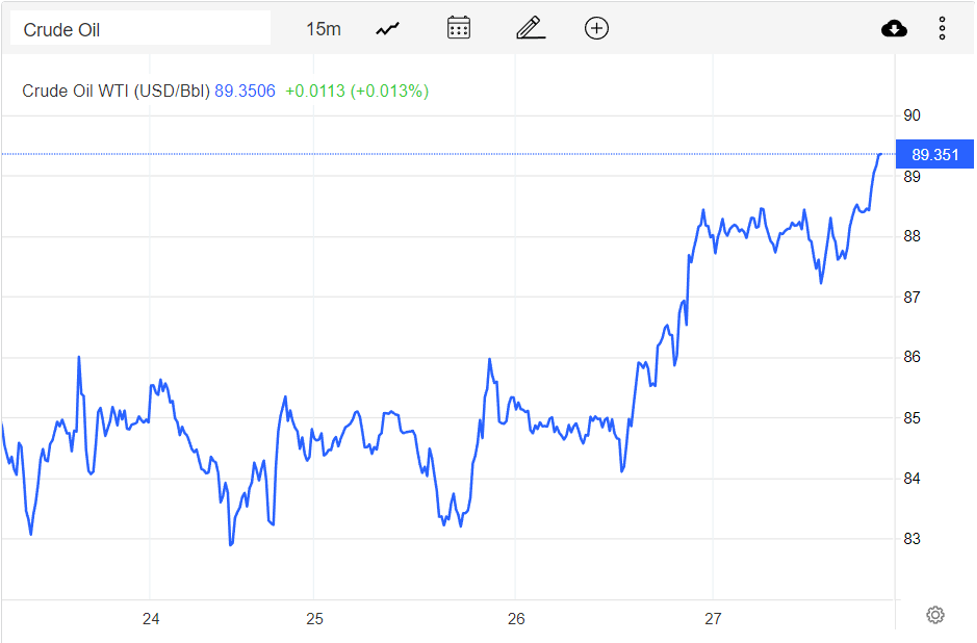Click the 83 price axis label

pyautogui.click(x=912, y=539)
